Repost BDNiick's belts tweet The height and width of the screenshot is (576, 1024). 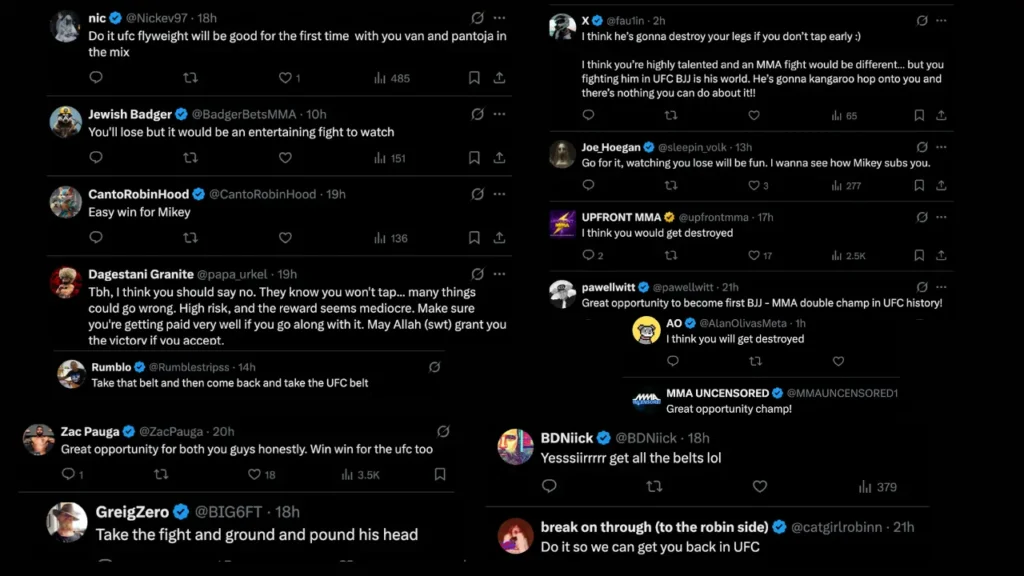pos(654,487)
